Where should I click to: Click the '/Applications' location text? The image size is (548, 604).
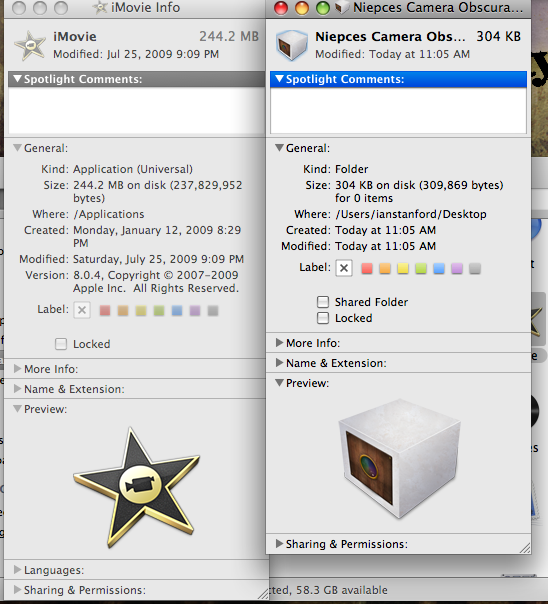pos(109,214)
